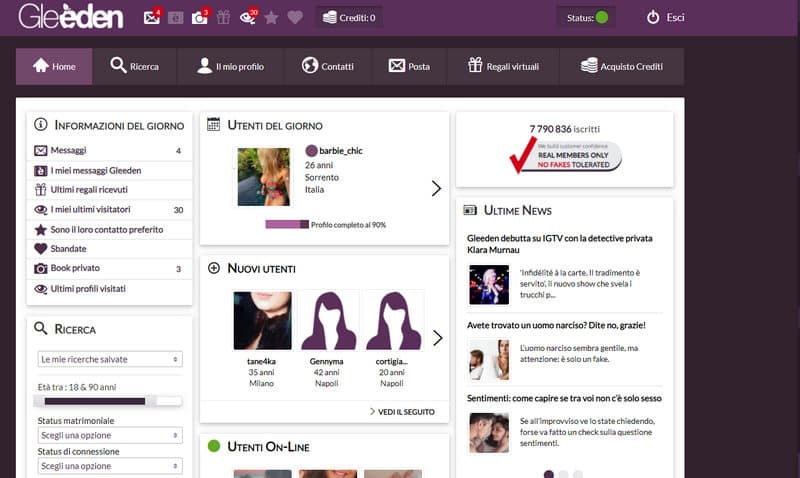Show next user of the day arrow
Viewport: 800px width, 478px height.
point(436,188)
